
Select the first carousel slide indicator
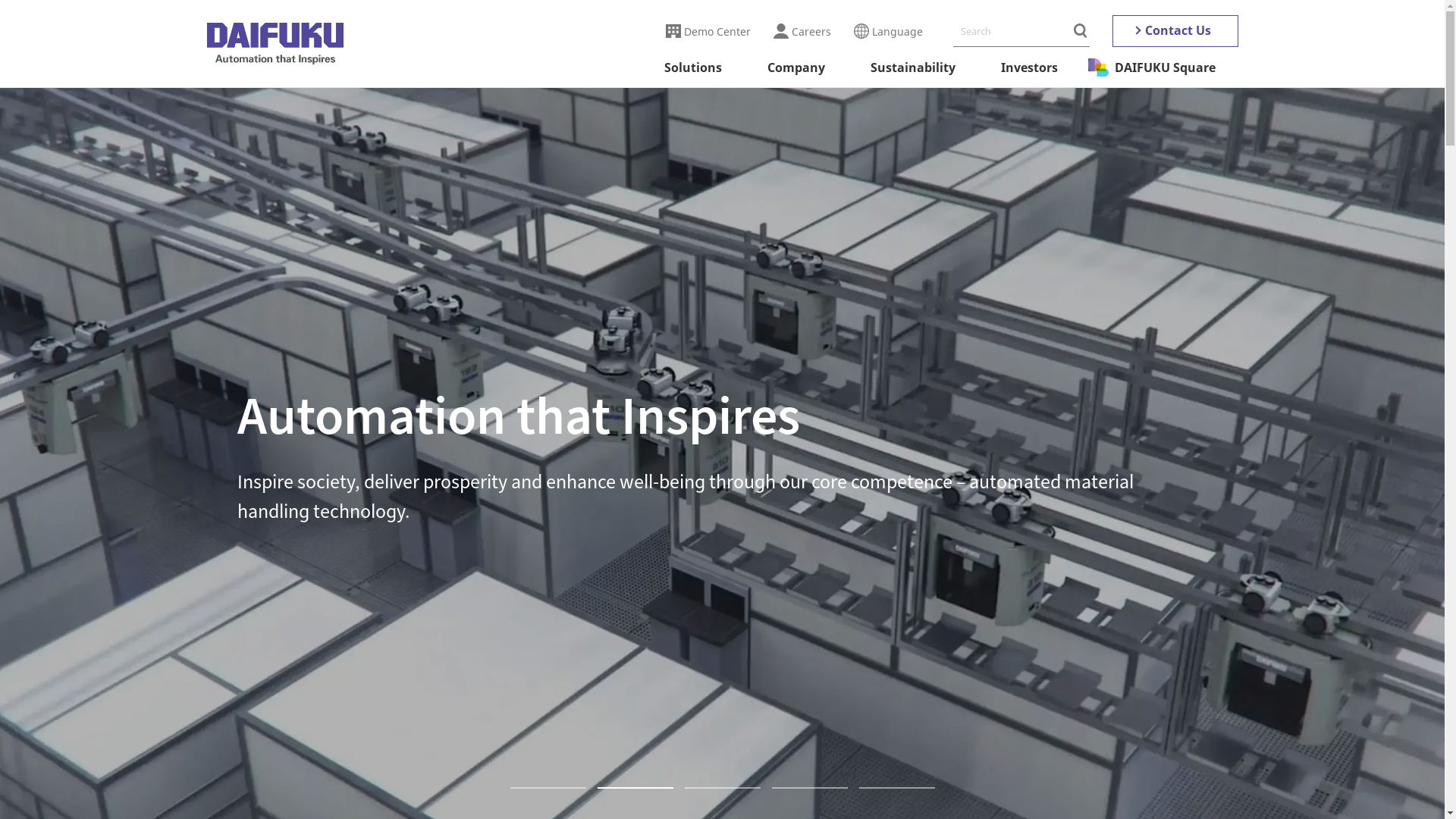pyautogui.click(x=548, y=787)
